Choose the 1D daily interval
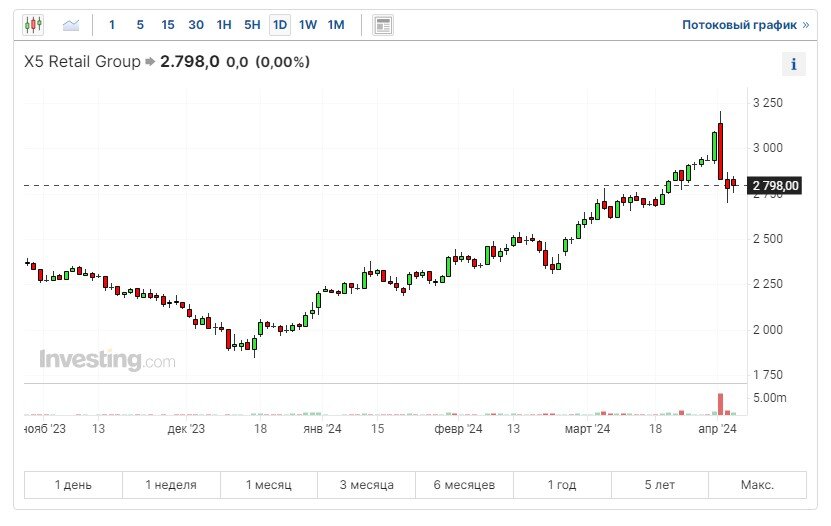This screenshot has height=526, width=831. point(280,25)
